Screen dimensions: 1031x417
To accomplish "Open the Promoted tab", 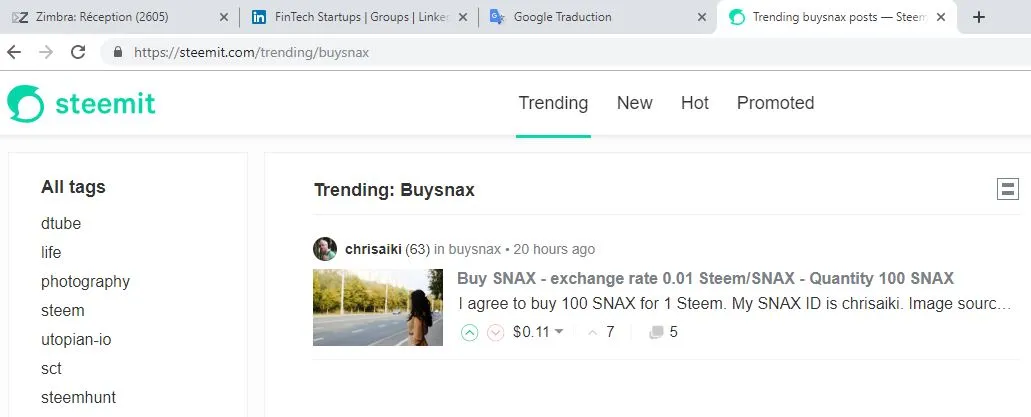I will (x=775, y=103).
